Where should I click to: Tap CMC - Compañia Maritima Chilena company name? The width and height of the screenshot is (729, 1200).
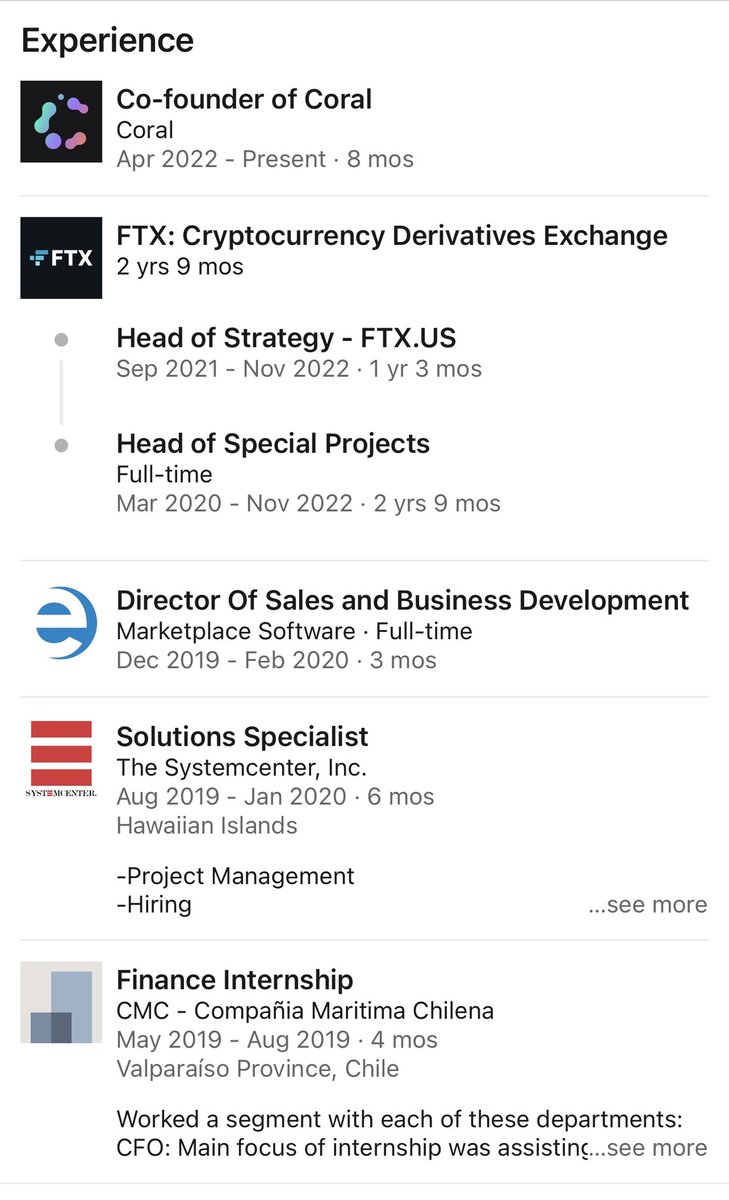pos(305,1011)
